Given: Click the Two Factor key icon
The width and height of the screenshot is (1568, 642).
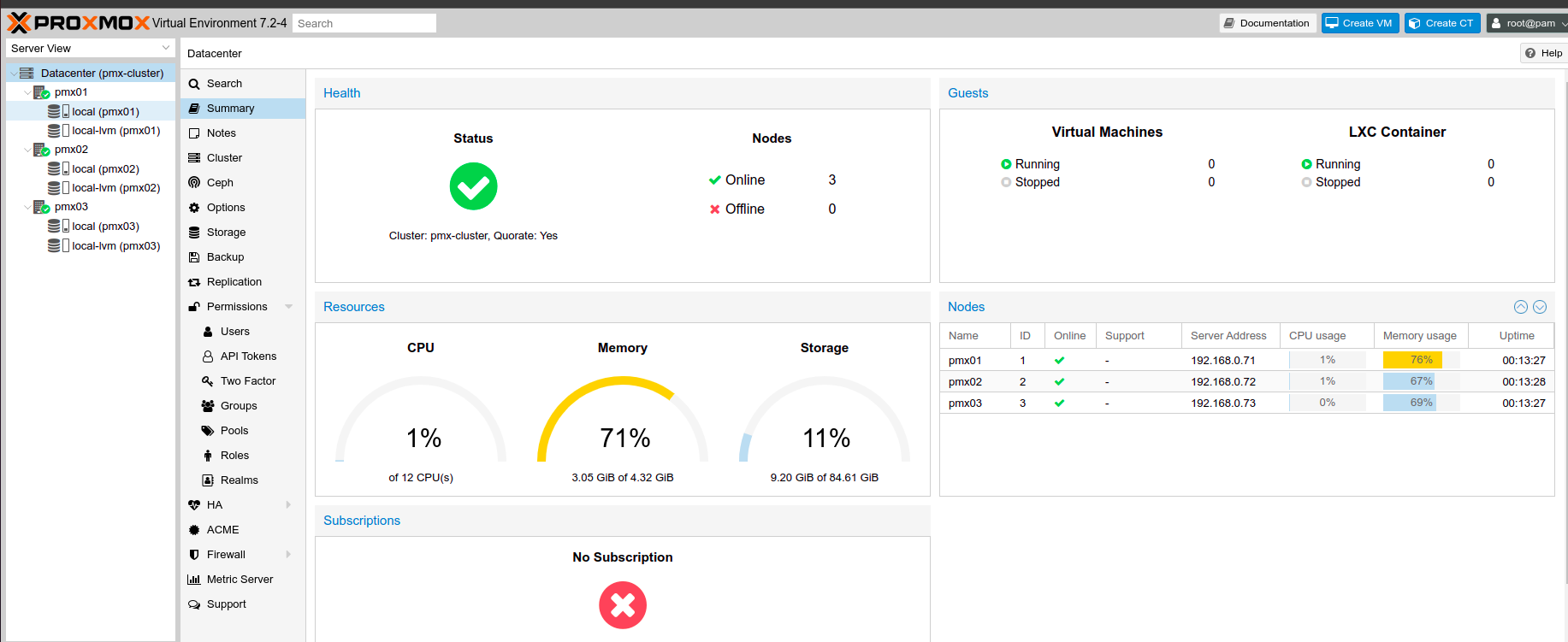Looking at the screenshot, I should tap(208, 381).
